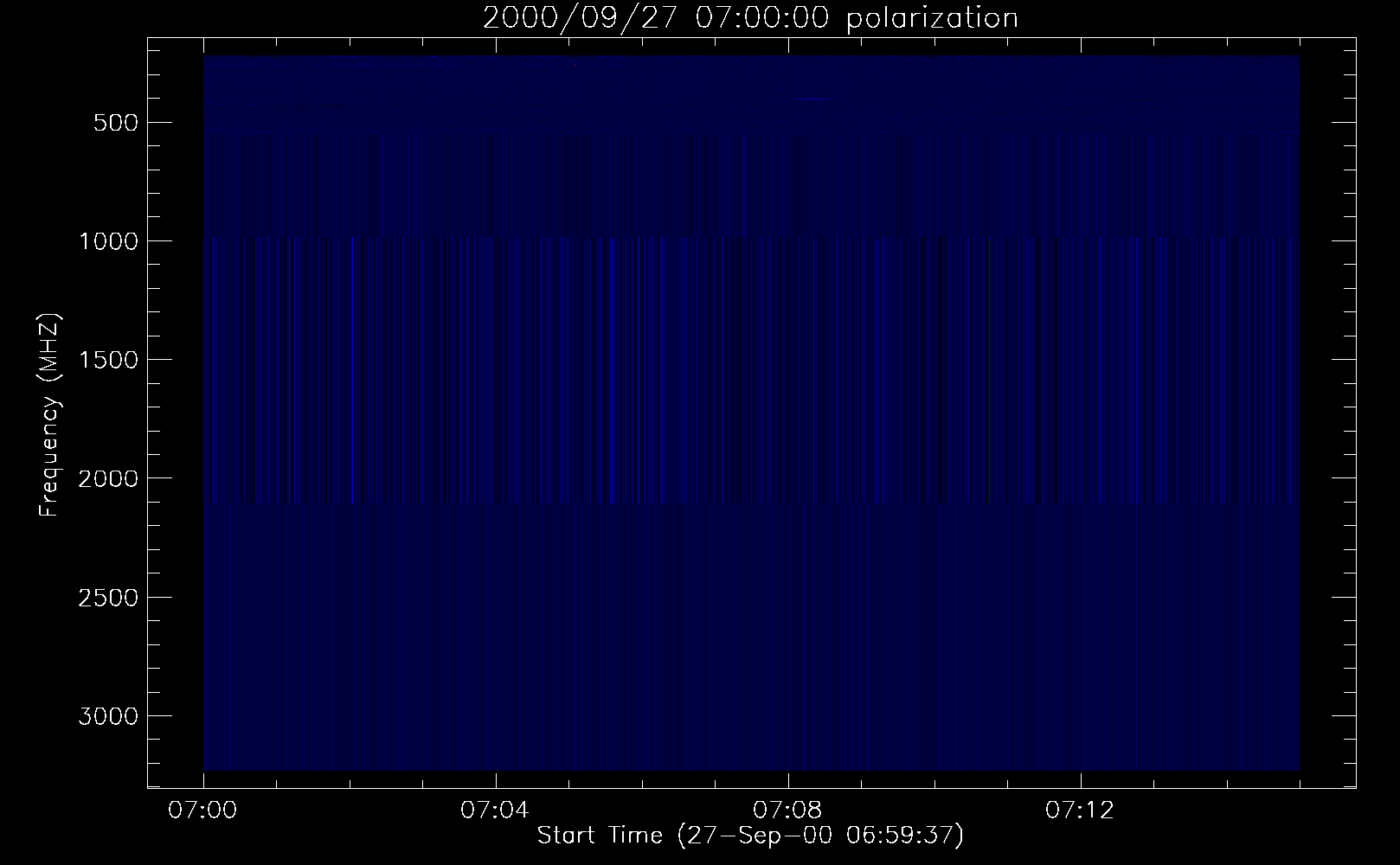Click the 2500 frequency tick label
The image size is (1400, 865).
108,598
